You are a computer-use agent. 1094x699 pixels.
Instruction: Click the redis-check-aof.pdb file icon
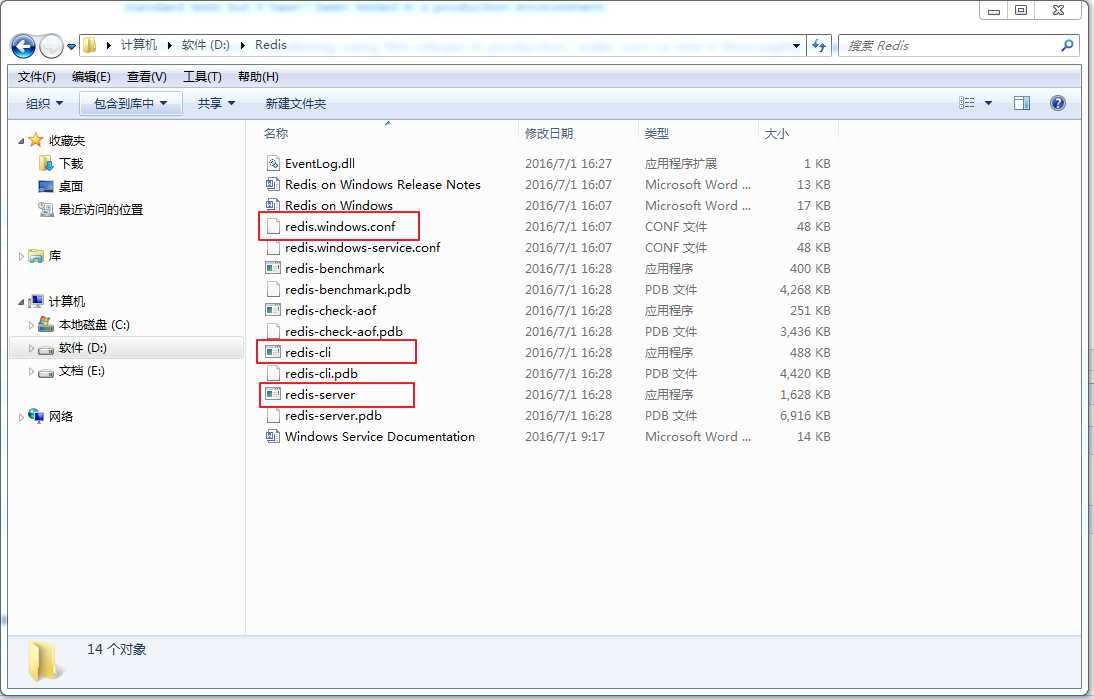[x=273, y=331]
